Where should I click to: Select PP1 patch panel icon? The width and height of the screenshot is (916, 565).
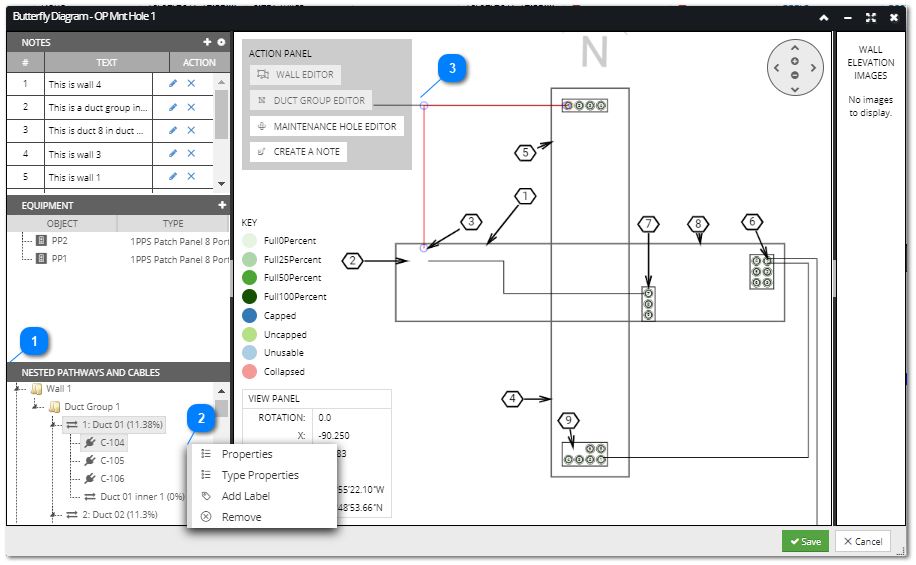(41, 258)
